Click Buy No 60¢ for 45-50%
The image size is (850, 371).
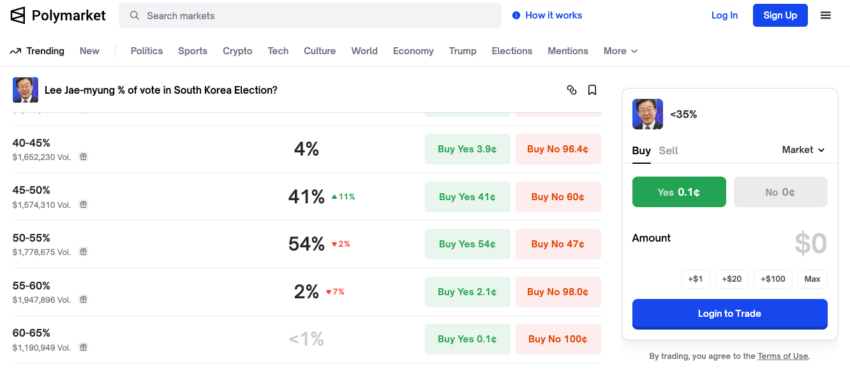click(x=558, y=197)
